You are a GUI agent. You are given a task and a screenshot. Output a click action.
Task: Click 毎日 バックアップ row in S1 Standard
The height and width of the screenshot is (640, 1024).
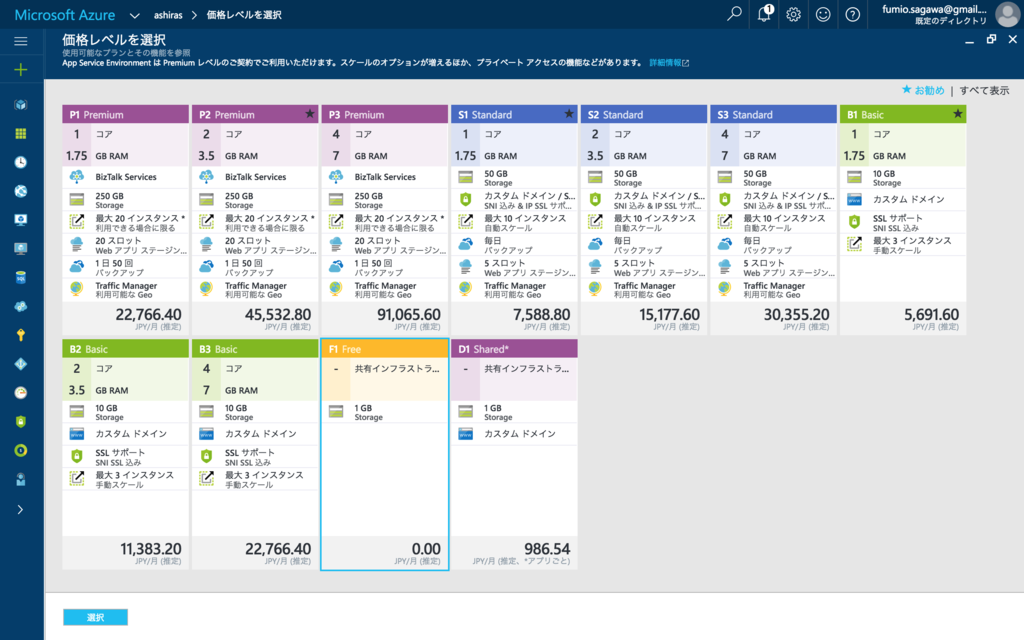[514, 245]
